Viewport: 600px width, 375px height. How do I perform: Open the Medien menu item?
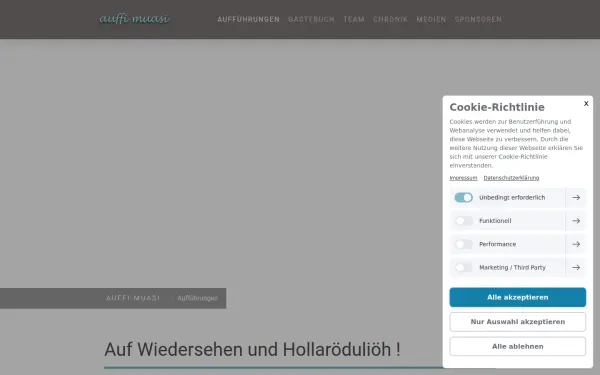[431, 19]
